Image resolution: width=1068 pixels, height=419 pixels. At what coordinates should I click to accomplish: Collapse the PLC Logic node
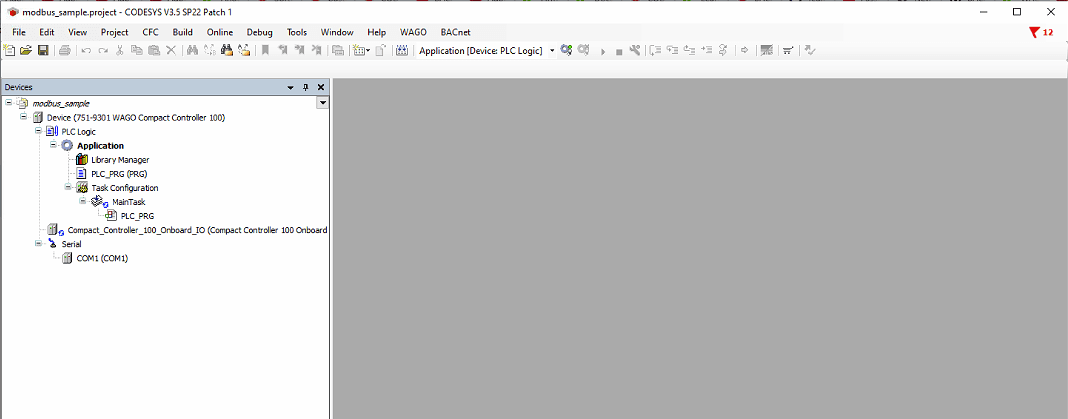pos(39,130)
